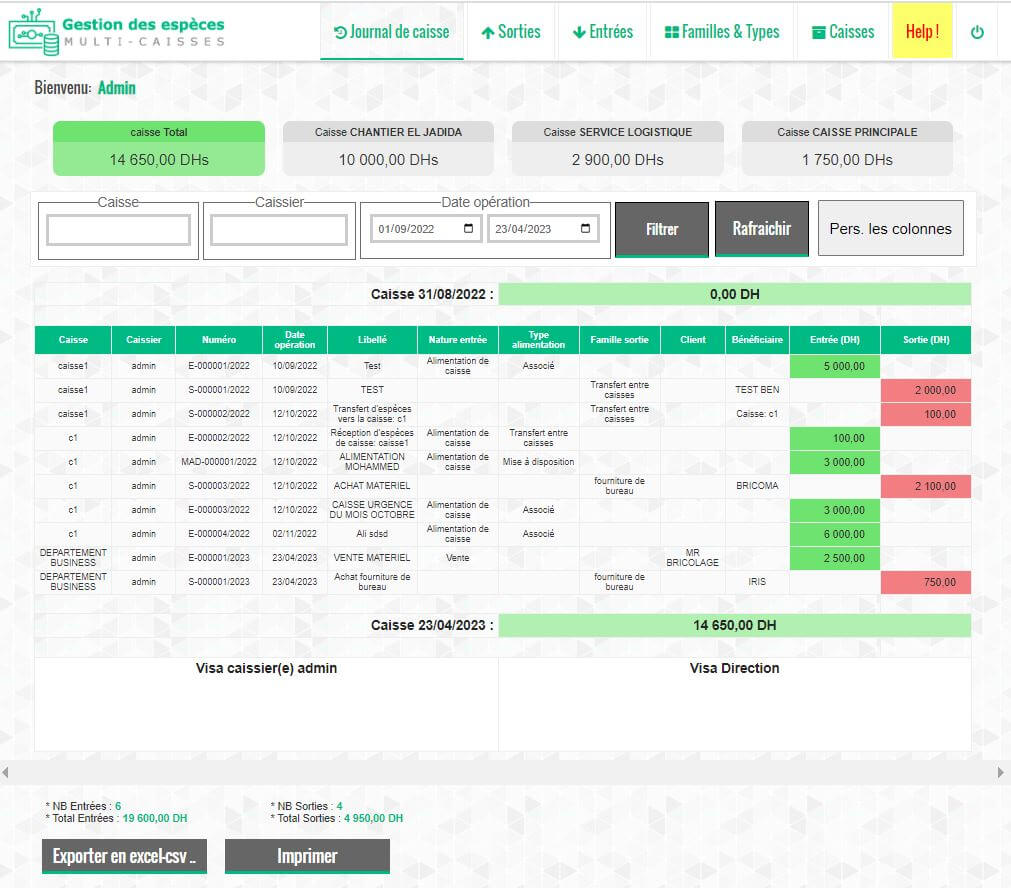Click the power logout icon

click(976, 29)
